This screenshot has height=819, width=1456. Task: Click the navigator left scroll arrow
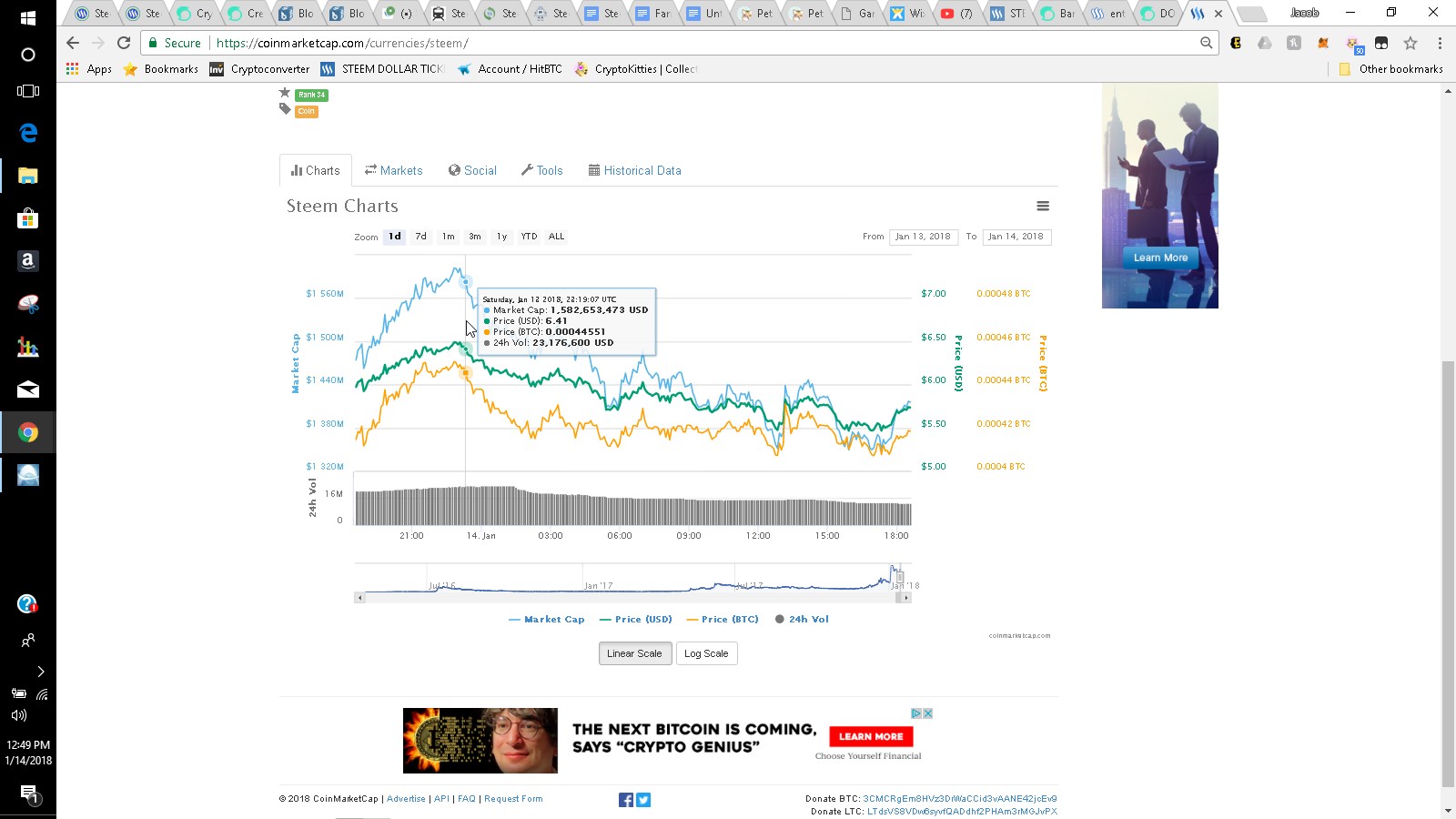pyautogui.click(x=360, y=598)
